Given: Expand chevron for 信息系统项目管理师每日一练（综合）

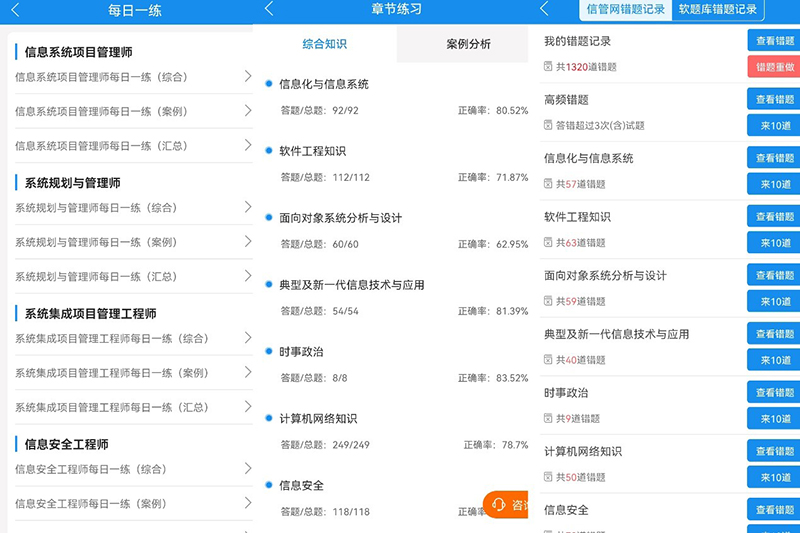Looking at the screenshot, I should click(x=247, y=76).
